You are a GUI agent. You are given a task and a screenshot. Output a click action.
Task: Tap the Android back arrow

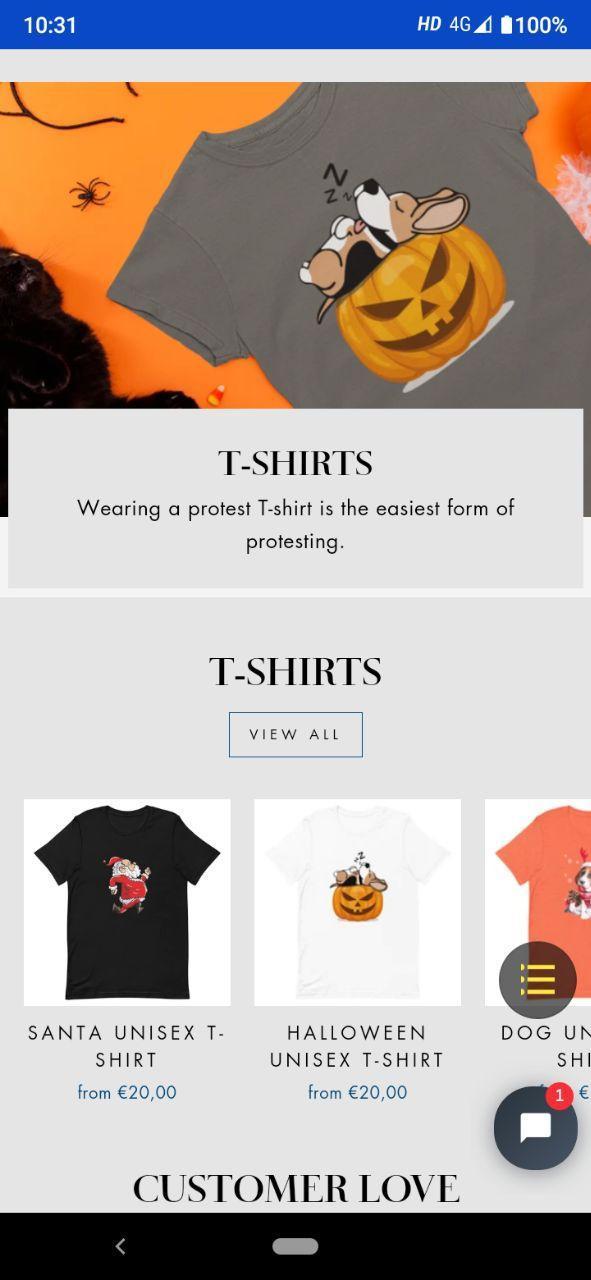120,1246
